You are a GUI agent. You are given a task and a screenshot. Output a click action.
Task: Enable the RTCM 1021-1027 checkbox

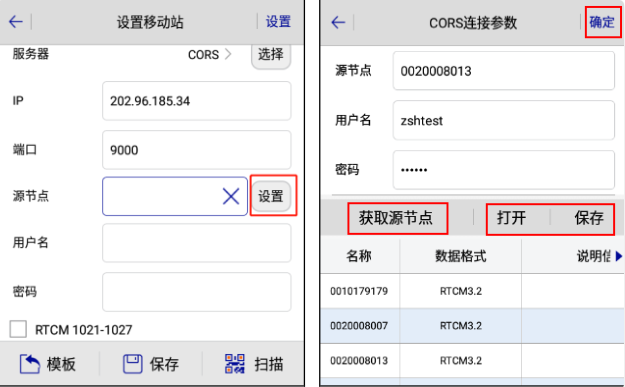[x=18, y=330]
